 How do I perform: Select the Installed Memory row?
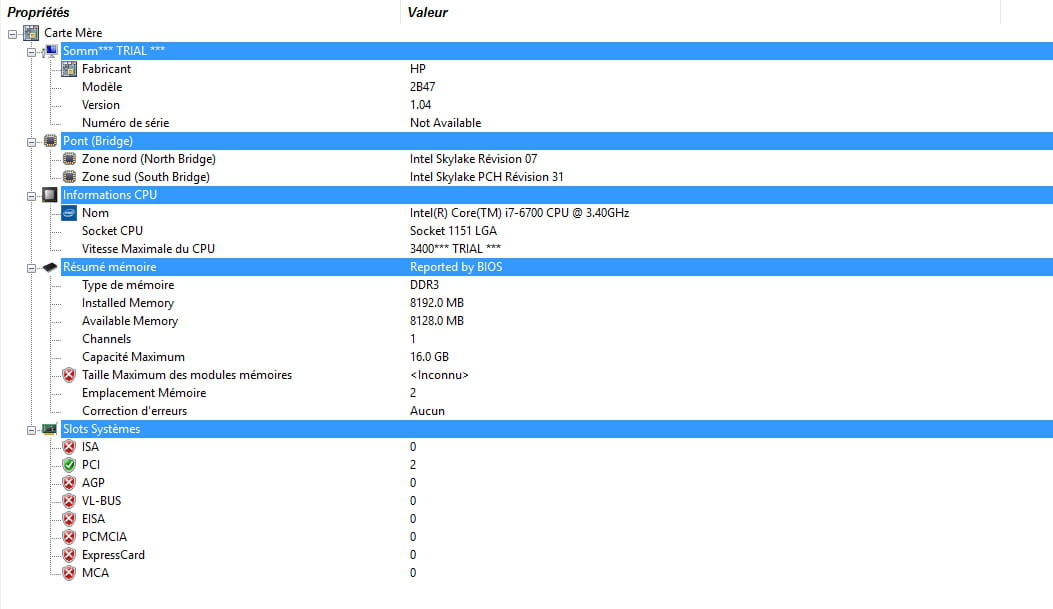[128, 303]
